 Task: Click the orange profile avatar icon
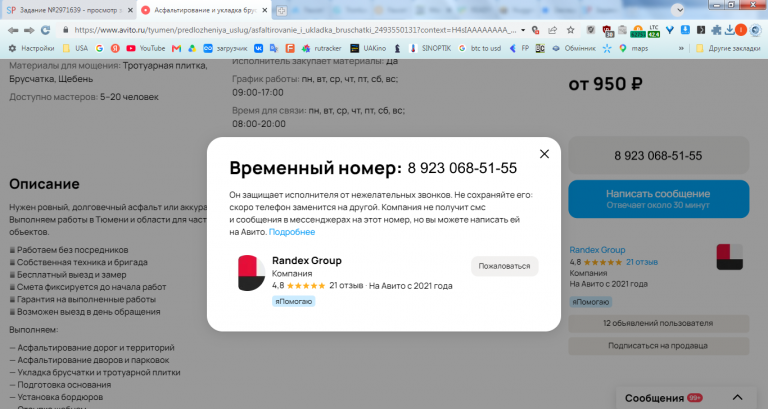click(x=741, y=30)
